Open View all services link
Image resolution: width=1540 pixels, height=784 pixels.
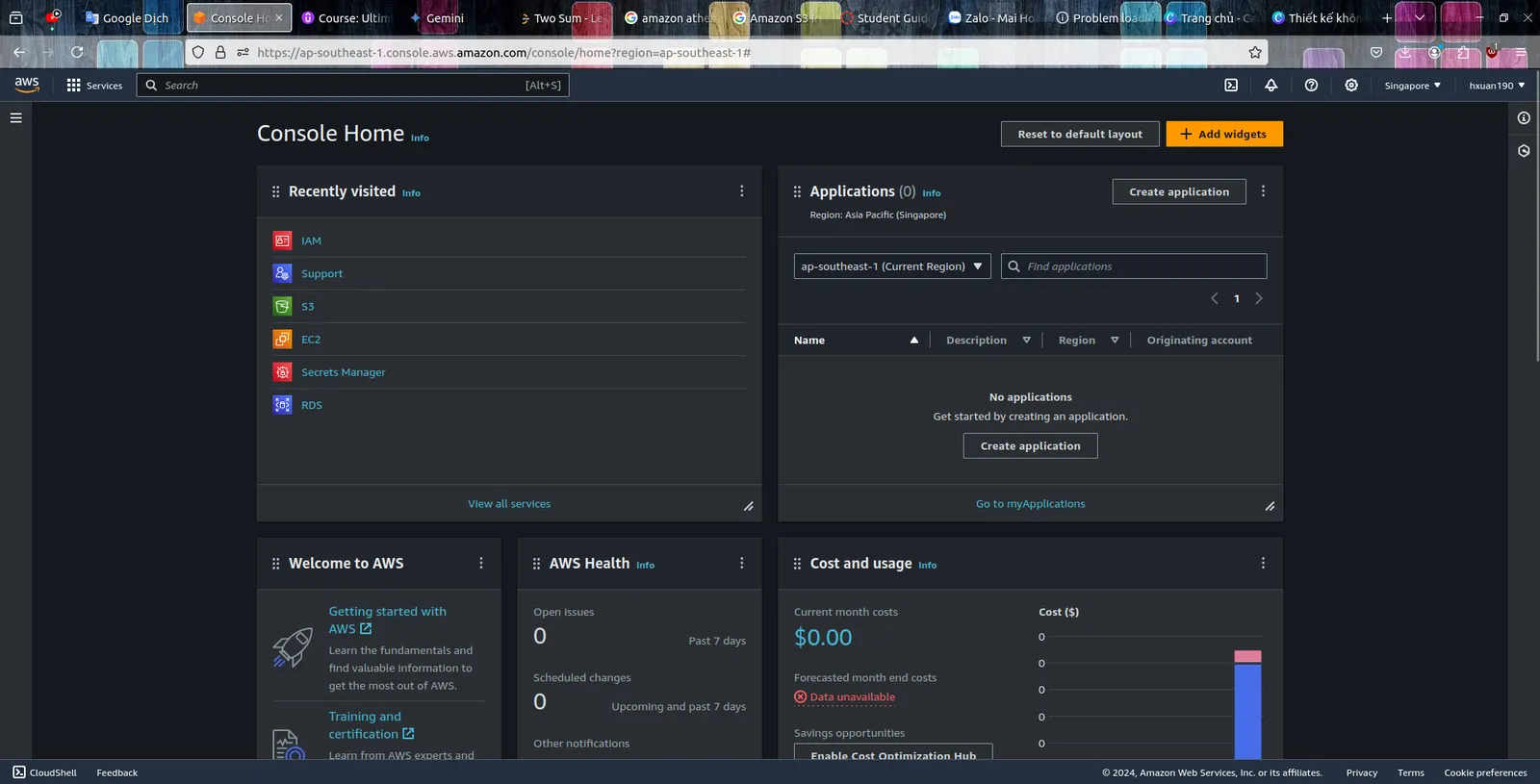click(509, 504)
